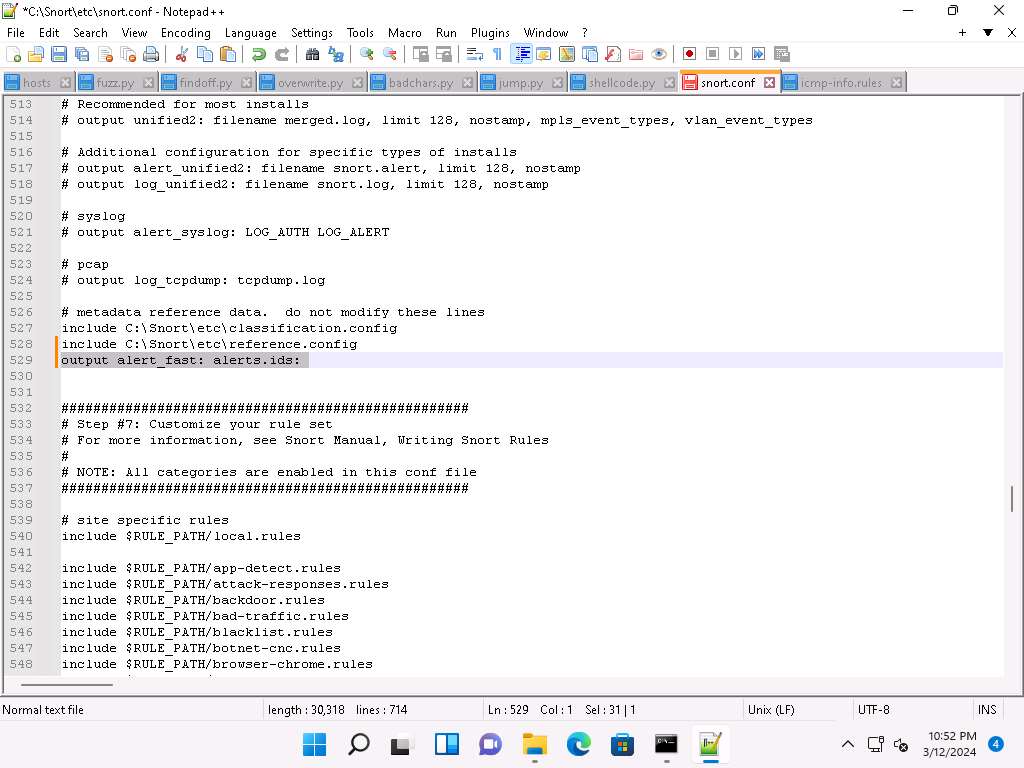Image resolution: width=1024 pixels, height=768 pixels.
Task: Close the fuzz.py tab
Action: (x=148, y=82)
